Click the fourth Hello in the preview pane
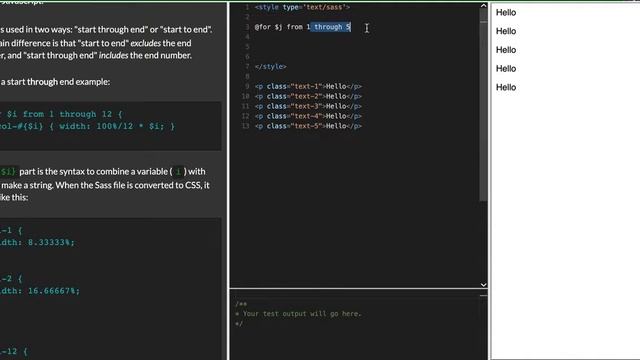 tap(506, 69)
